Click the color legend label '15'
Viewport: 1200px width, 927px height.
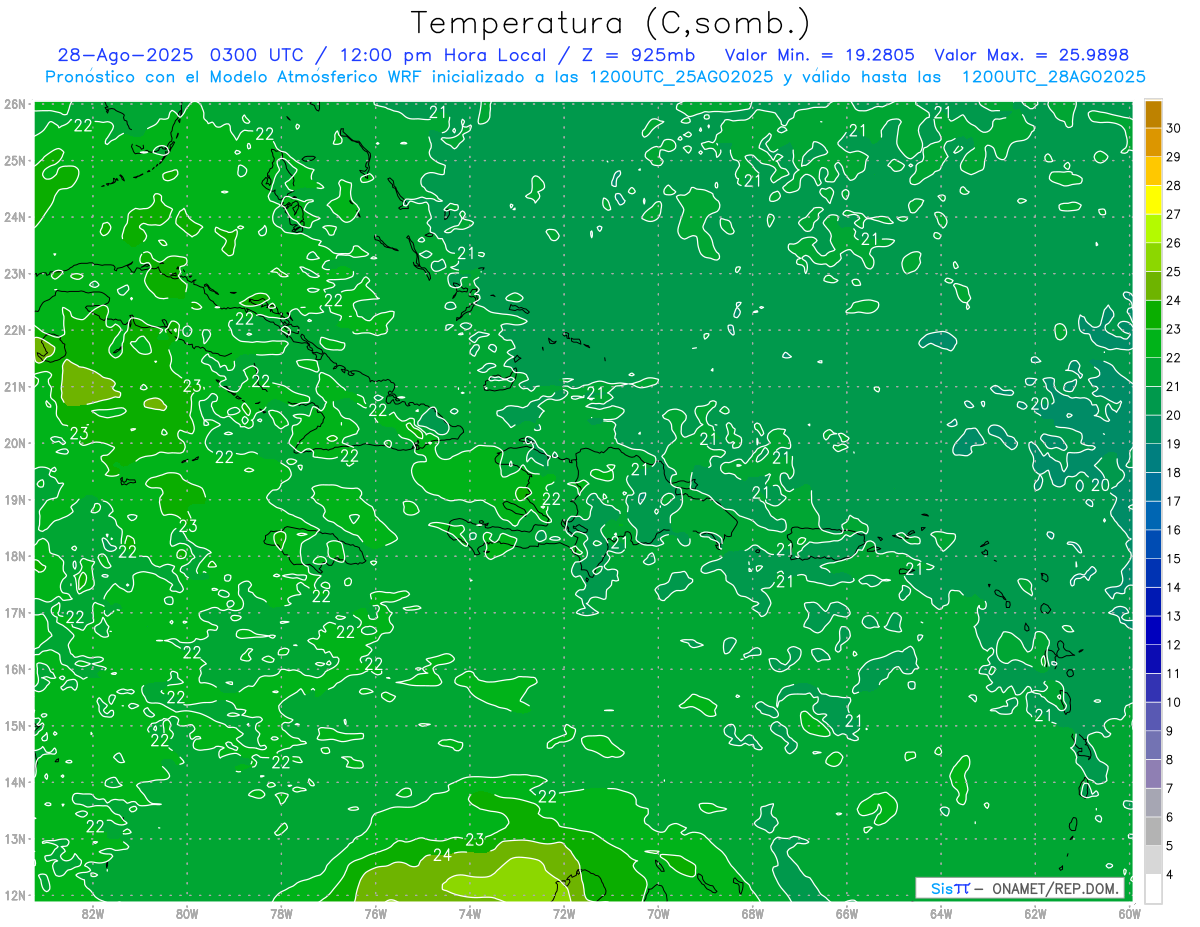click(1173, 558)
